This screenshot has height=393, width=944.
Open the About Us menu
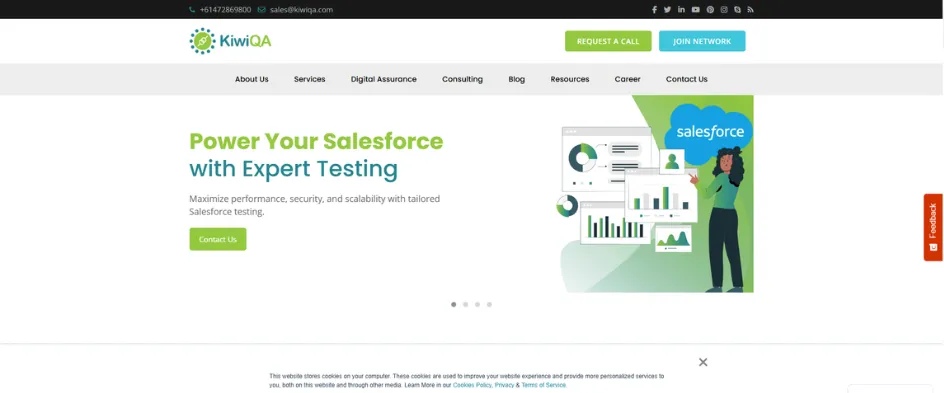coord(252,79)
